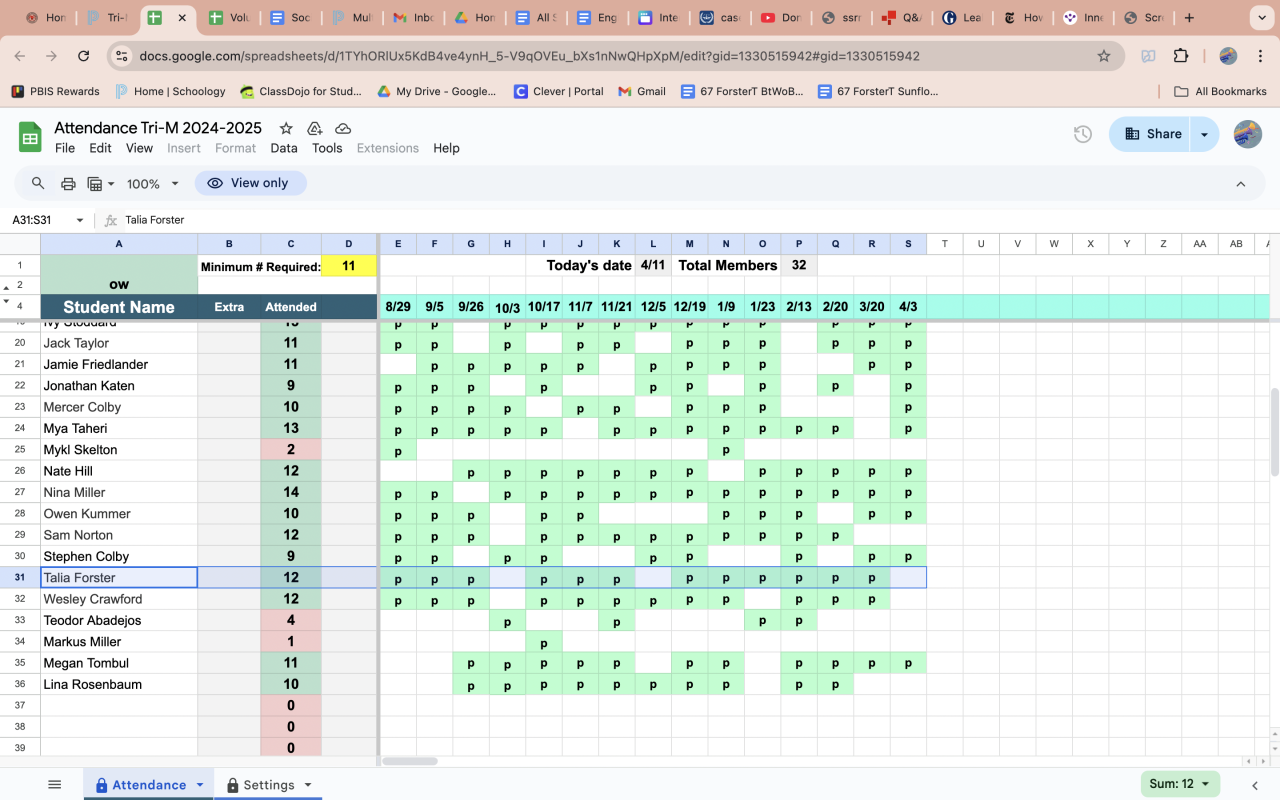Image resolution: width=1280 pixels, height=800 pixels.
Task: Open the Google Sheets home icon
Action: click(30, 137)
